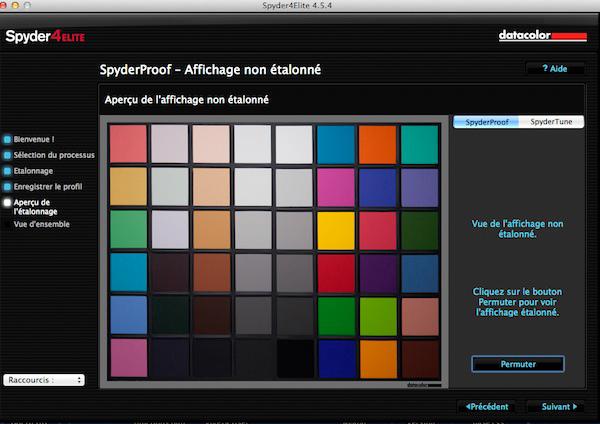Select the Aperçu de l'étalonnage step
Viewport: 600px width, 424px height.
pos(36,206)
